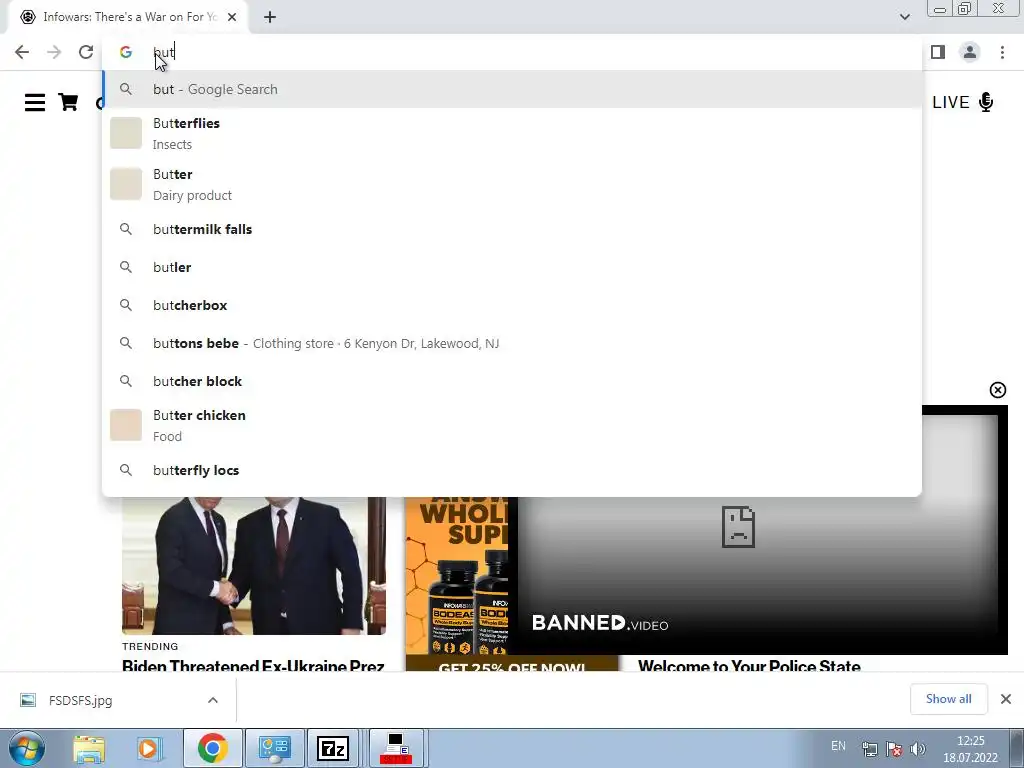Open the Windows Start menu
This screenshot has height=768, width=1024.
tap(26, 748)
